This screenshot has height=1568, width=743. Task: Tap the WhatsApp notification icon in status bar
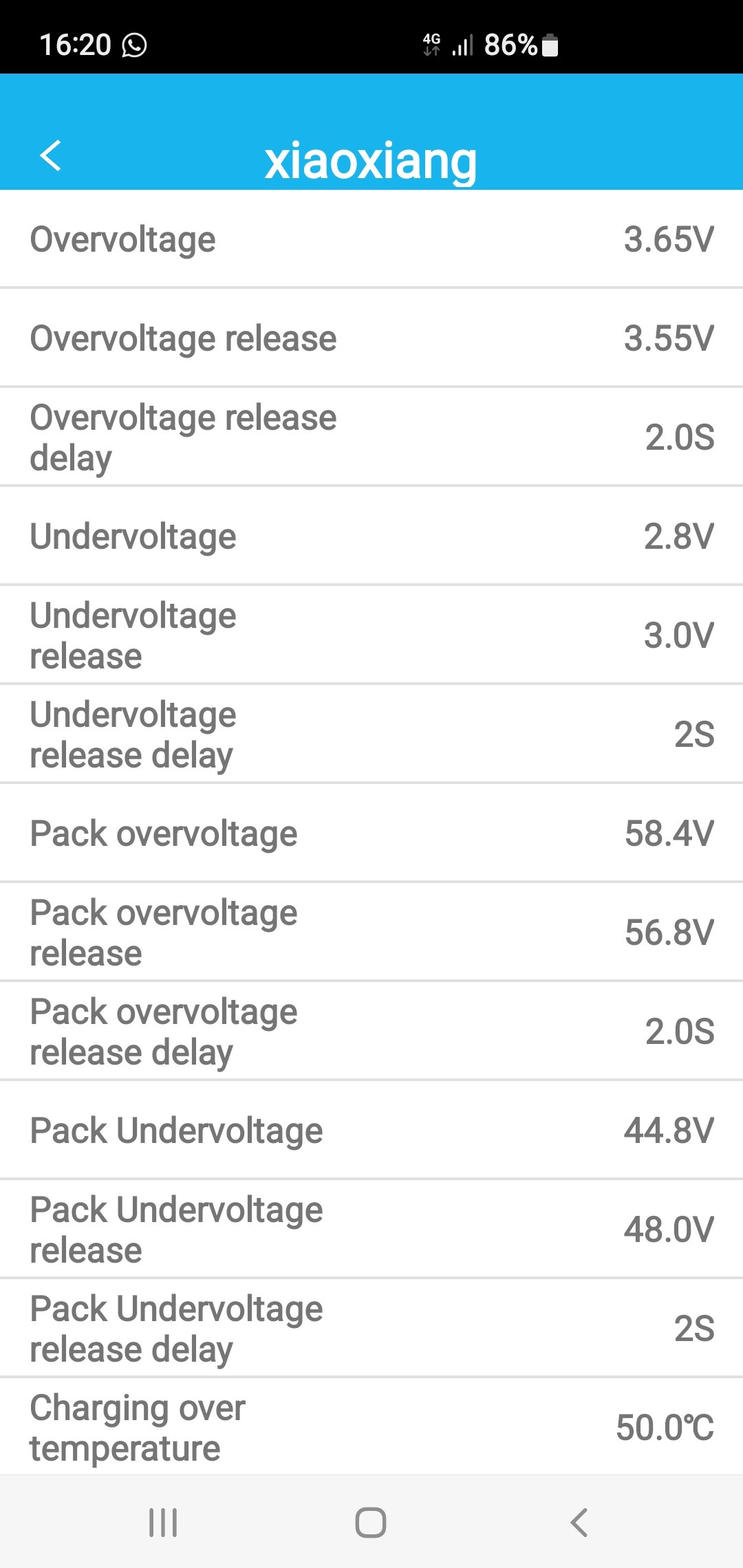[x=134, y=45]
